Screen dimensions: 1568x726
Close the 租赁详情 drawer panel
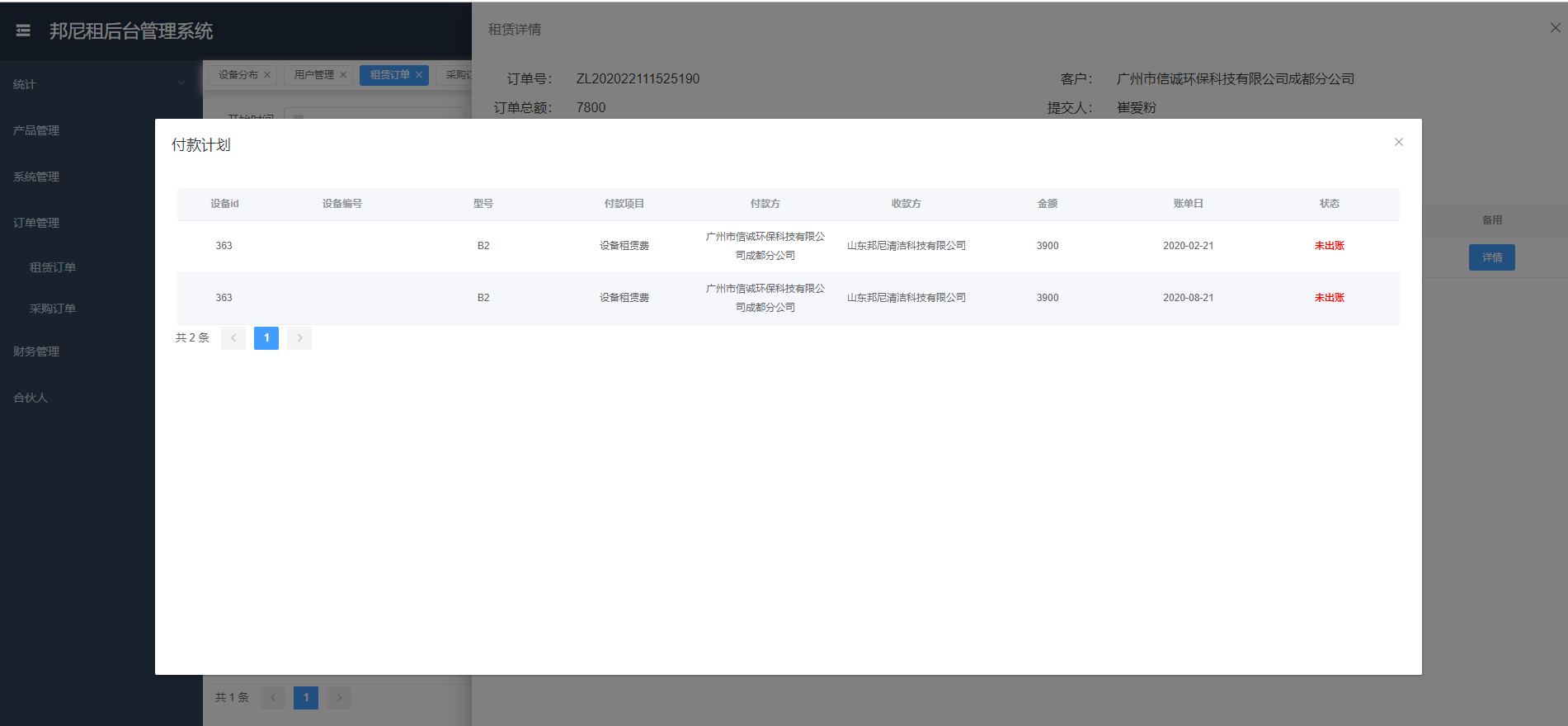[1555, 28]
